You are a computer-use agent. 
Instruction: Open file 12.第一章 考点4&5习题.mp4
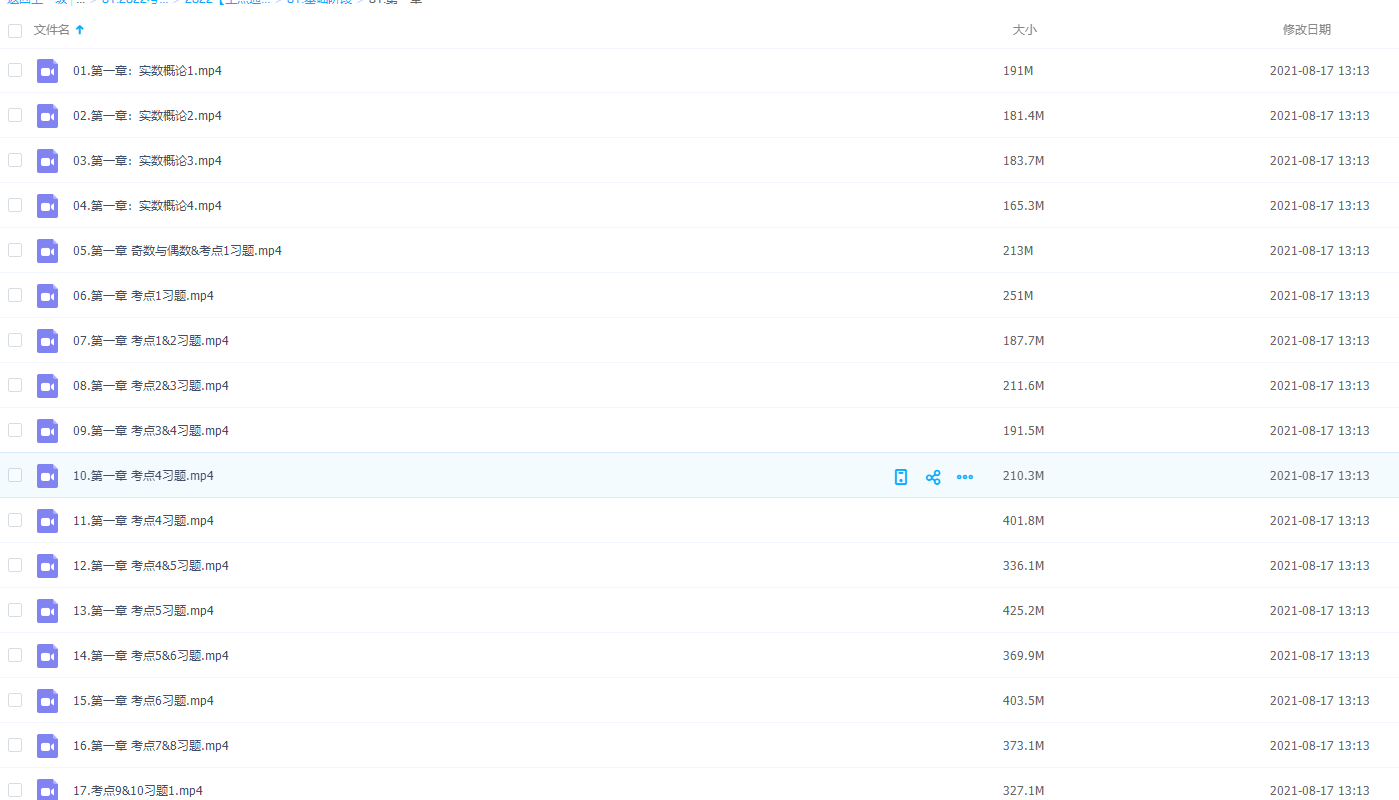pyautogui.click(x=151, y=566)
